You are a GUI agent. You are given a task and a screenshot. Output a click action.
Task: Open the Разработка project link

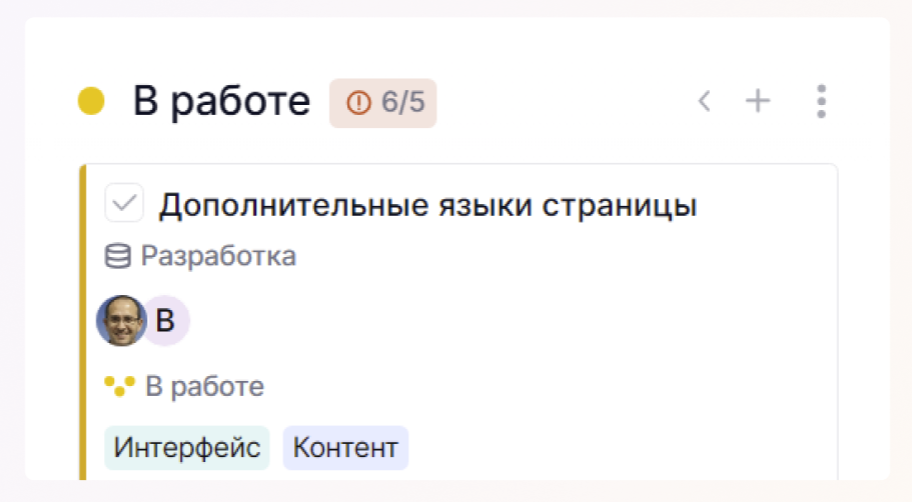[218, 257]
